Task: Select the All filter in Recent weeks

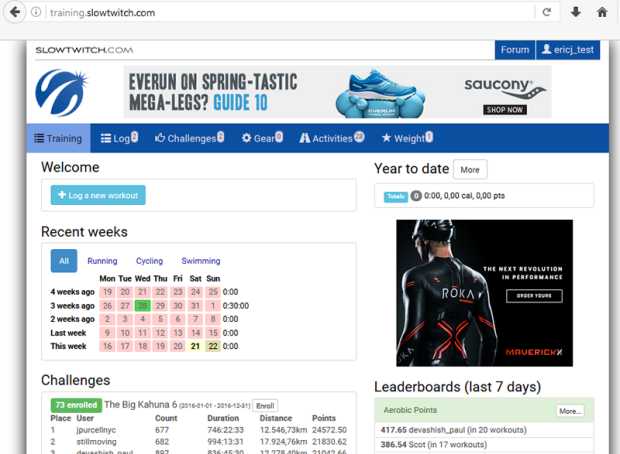Action: (x=64, y=261)
